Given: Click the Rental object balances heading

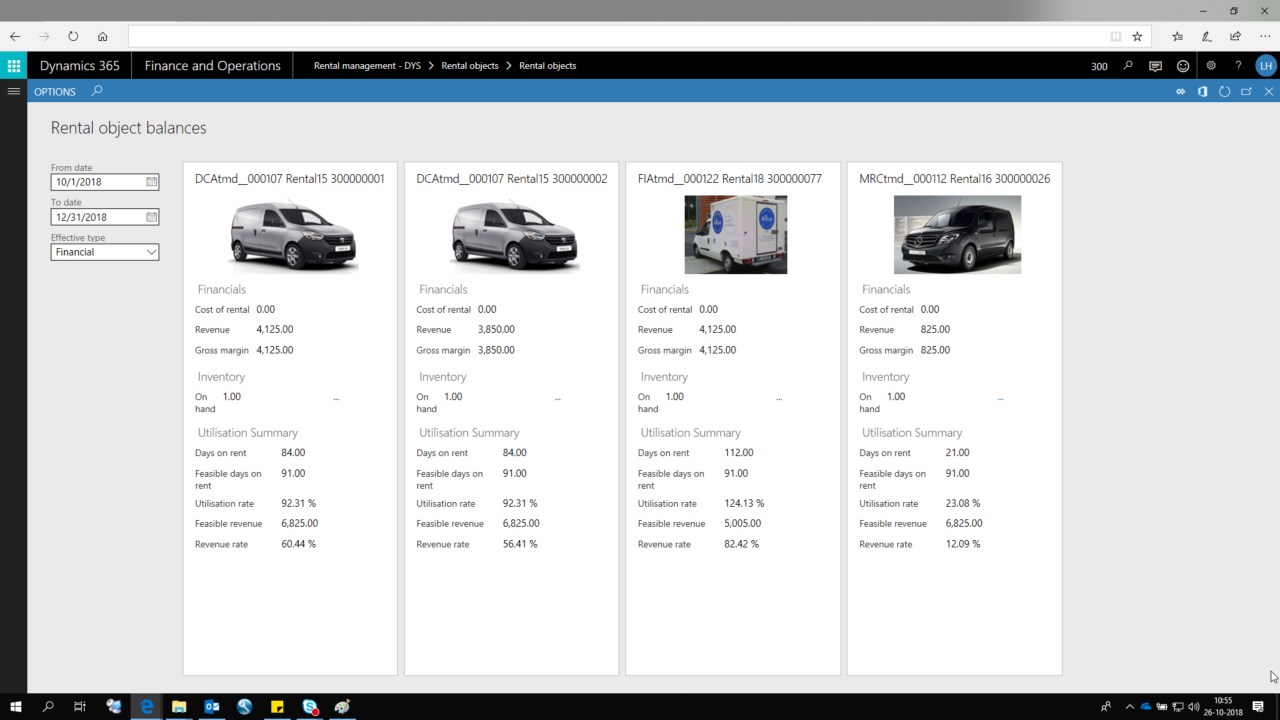Looking at the screenshot, I should [129, 128].
